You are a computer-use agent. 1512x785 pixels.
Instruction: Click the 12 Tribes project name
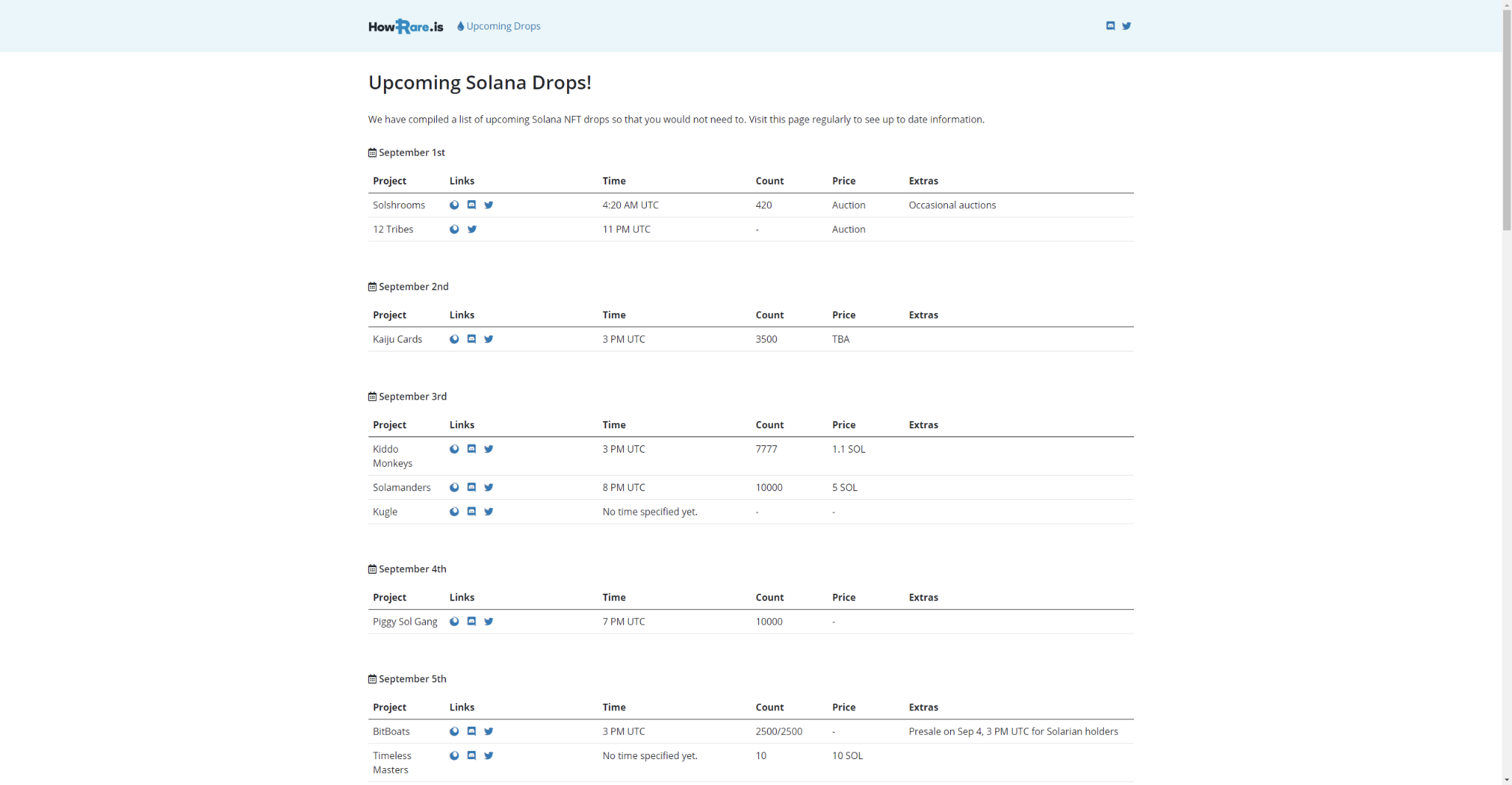coord(393,229)
